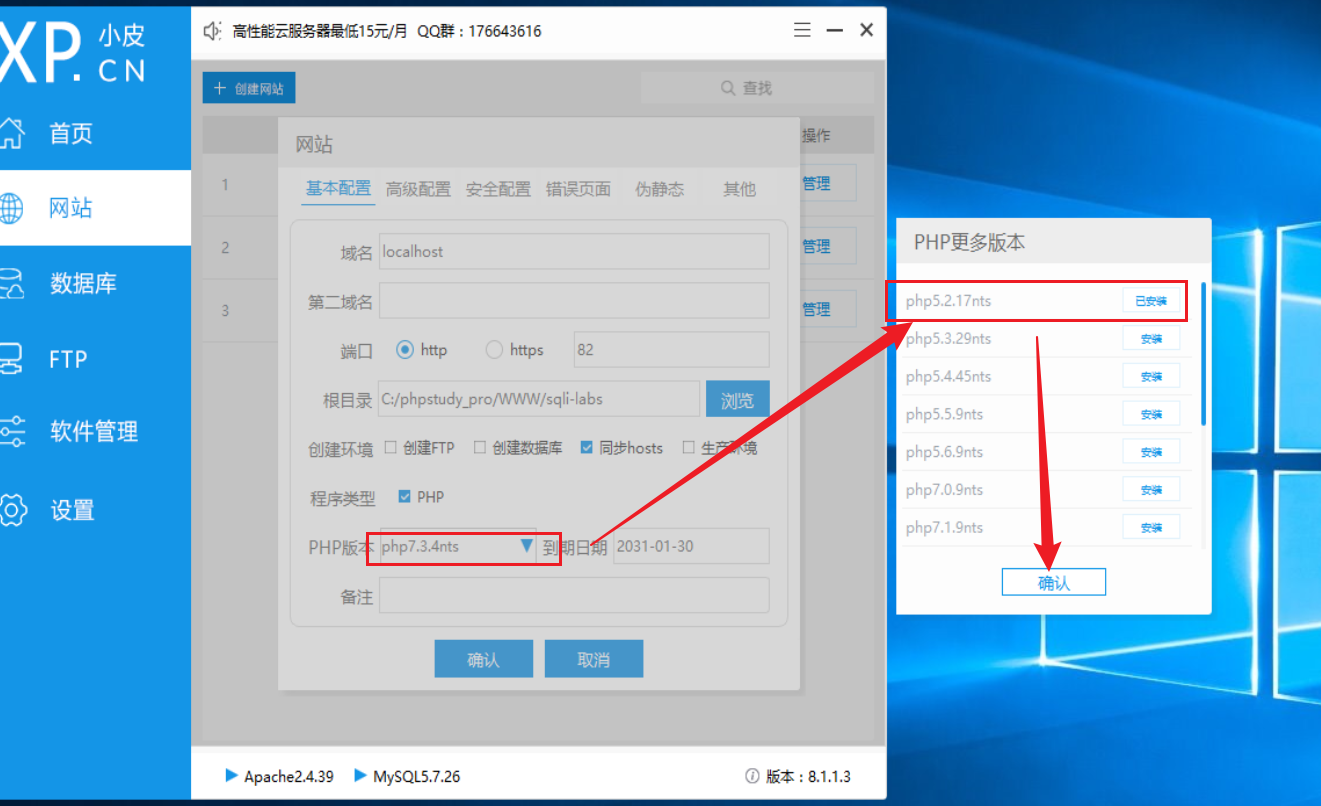Click the empty 备注 field
The width and height of the screenshot is (1321, 806).
[574, 595]
